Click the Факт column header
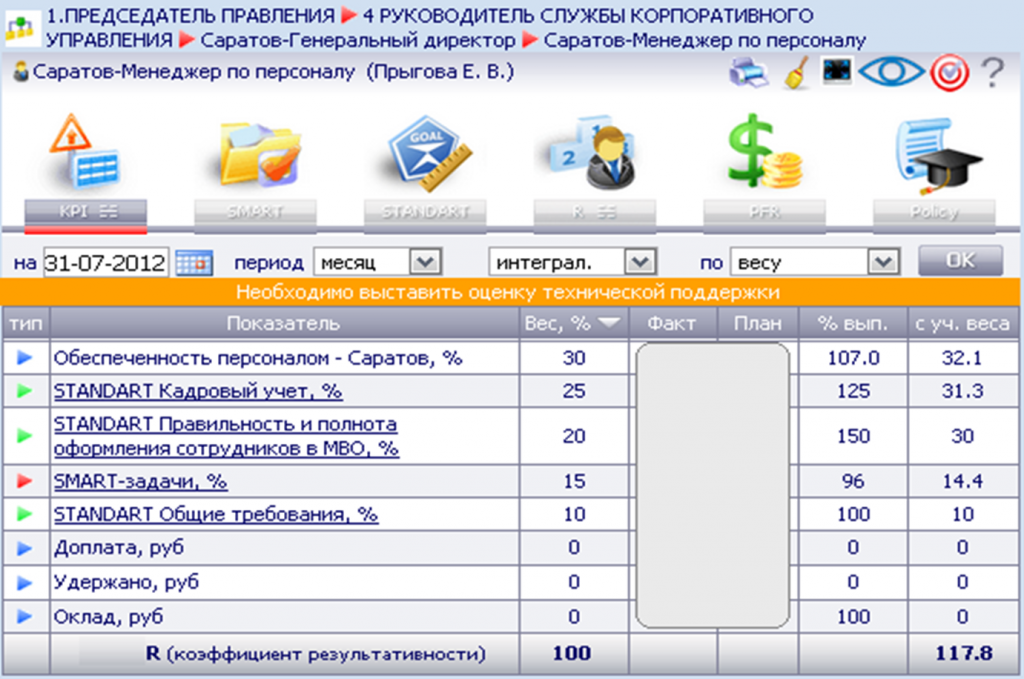 [x=673, y=323]
